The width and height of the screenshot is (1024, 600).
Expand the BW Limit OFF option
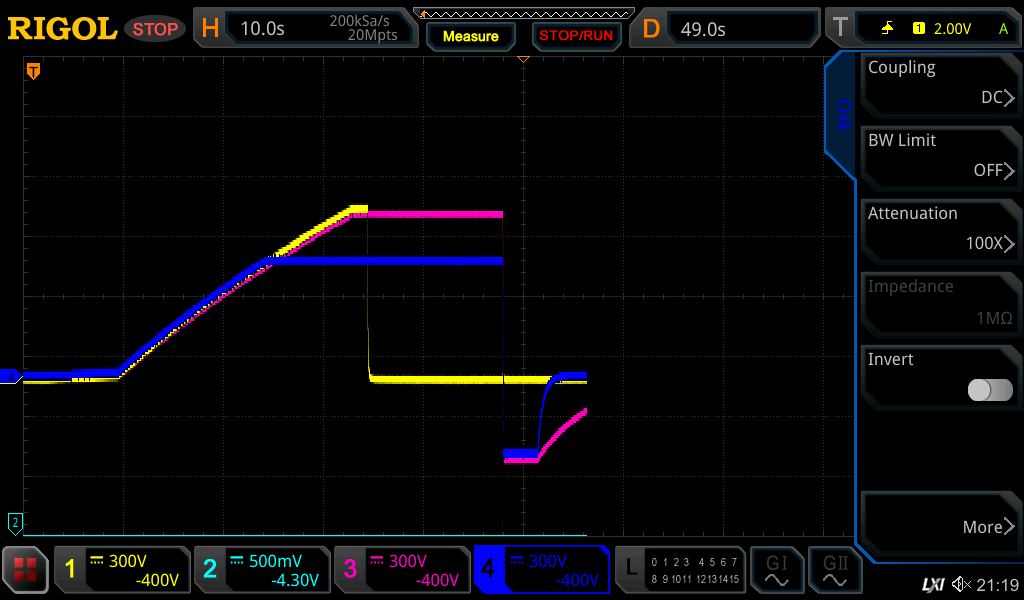940,157
